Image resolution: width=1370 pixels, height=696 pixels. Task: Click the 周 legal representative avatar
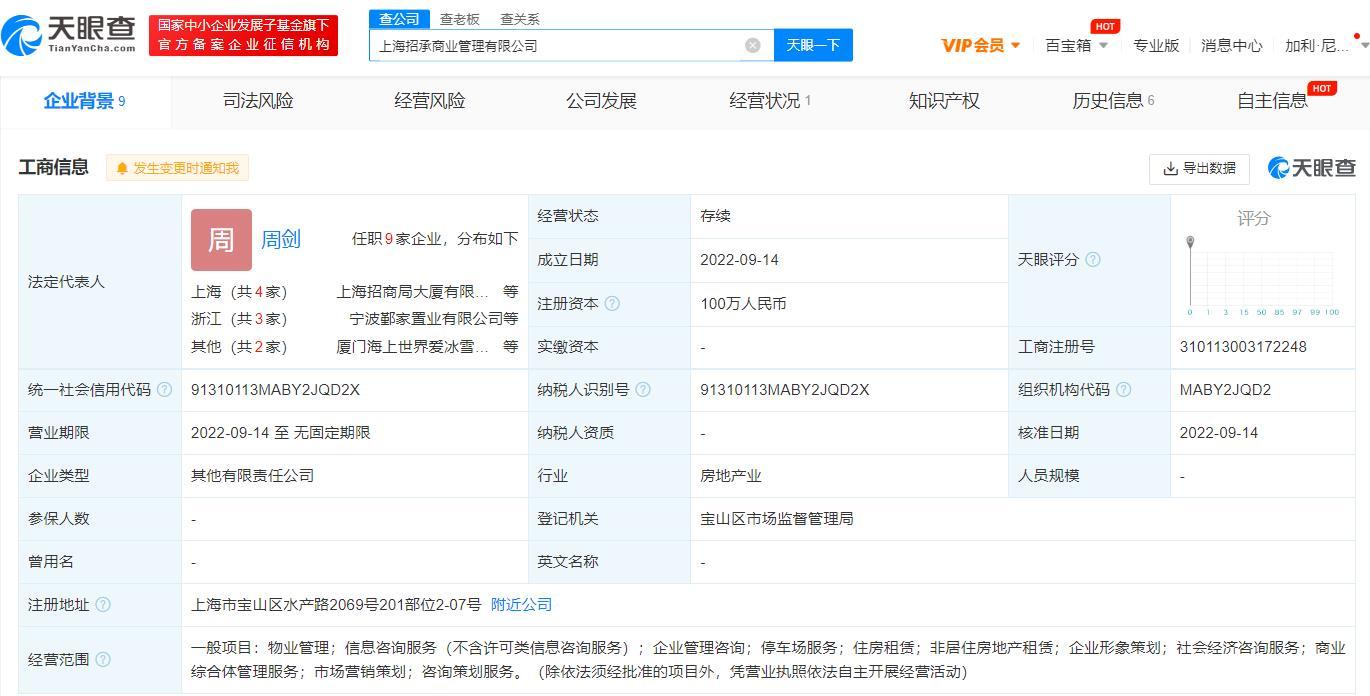coord(221,240)
